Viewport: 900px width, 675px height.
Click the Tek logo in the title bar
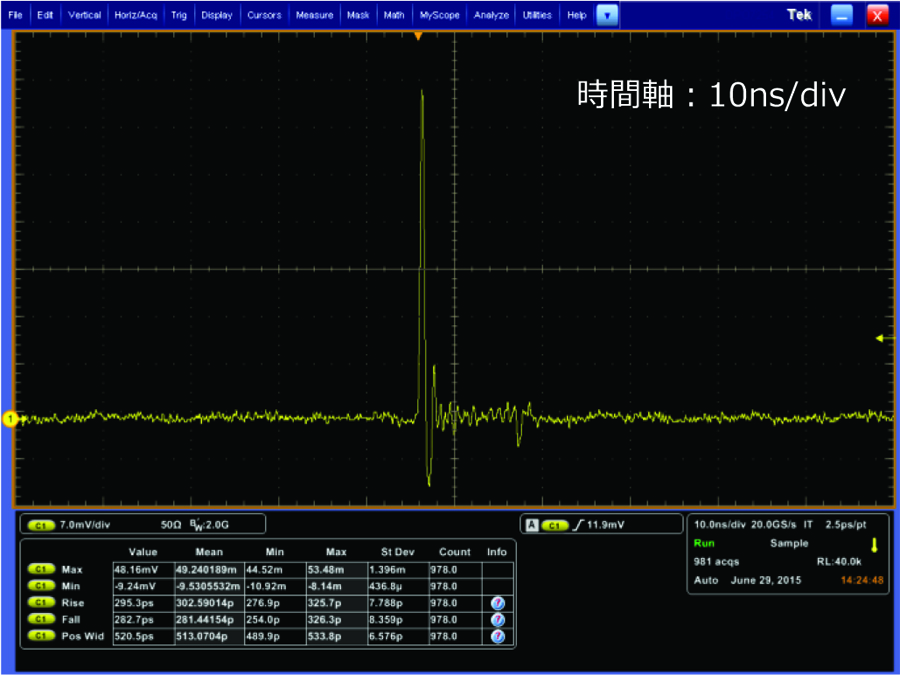(799, 15)
